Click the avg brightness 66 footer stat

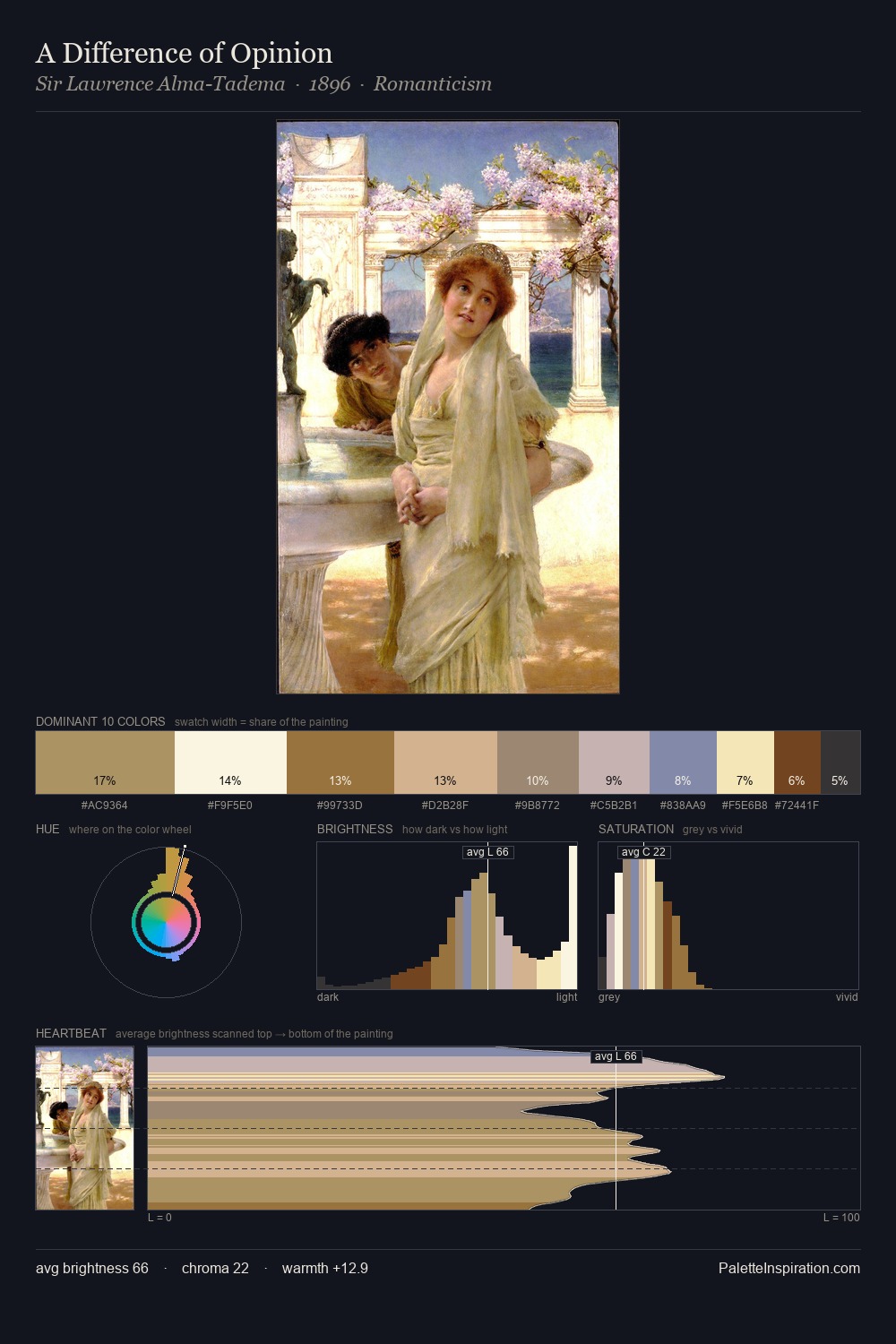(92, 1268)
